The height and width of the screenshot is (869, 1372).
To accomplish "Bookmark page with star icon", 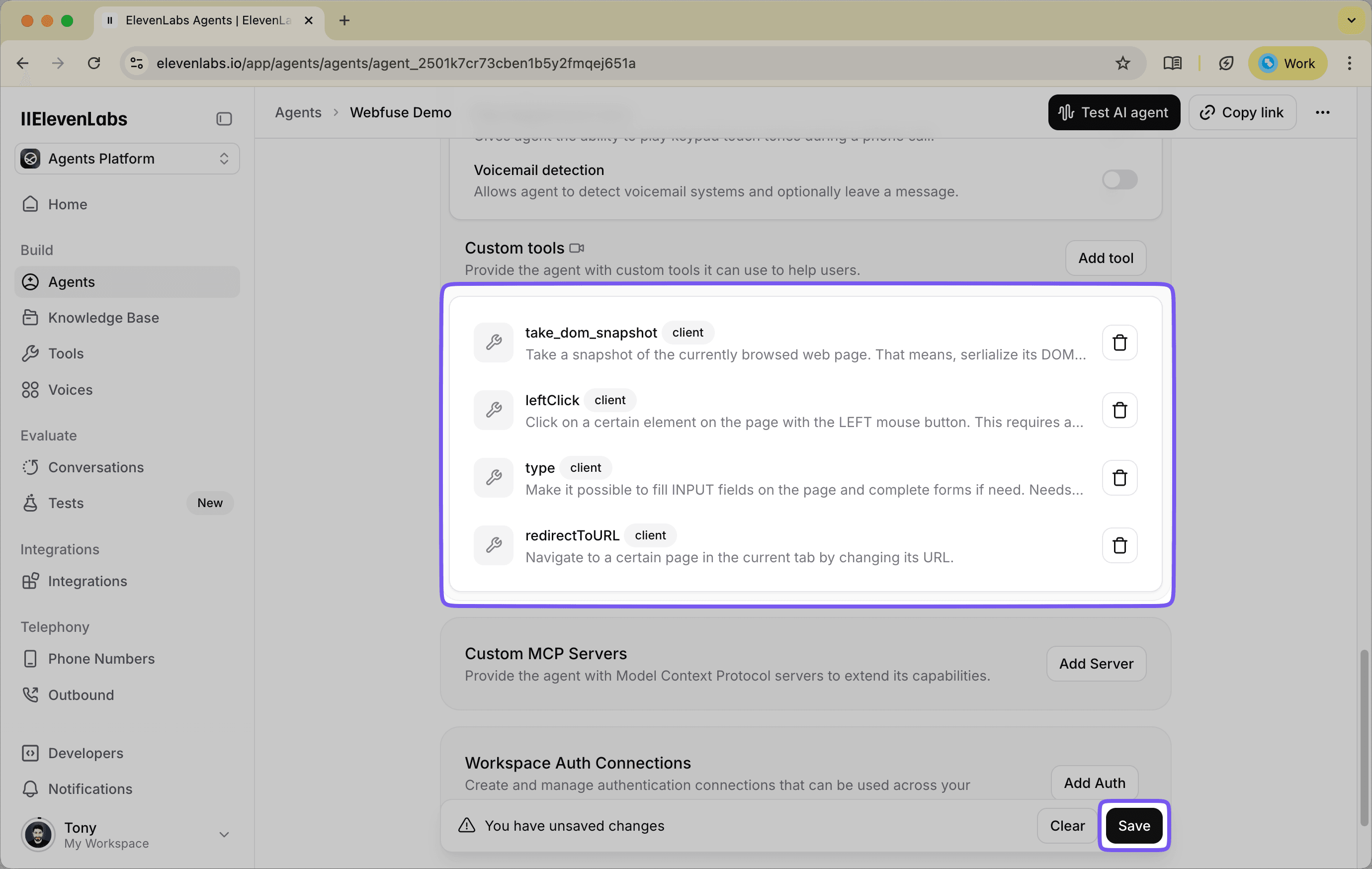I will (x=1122, y=63).
